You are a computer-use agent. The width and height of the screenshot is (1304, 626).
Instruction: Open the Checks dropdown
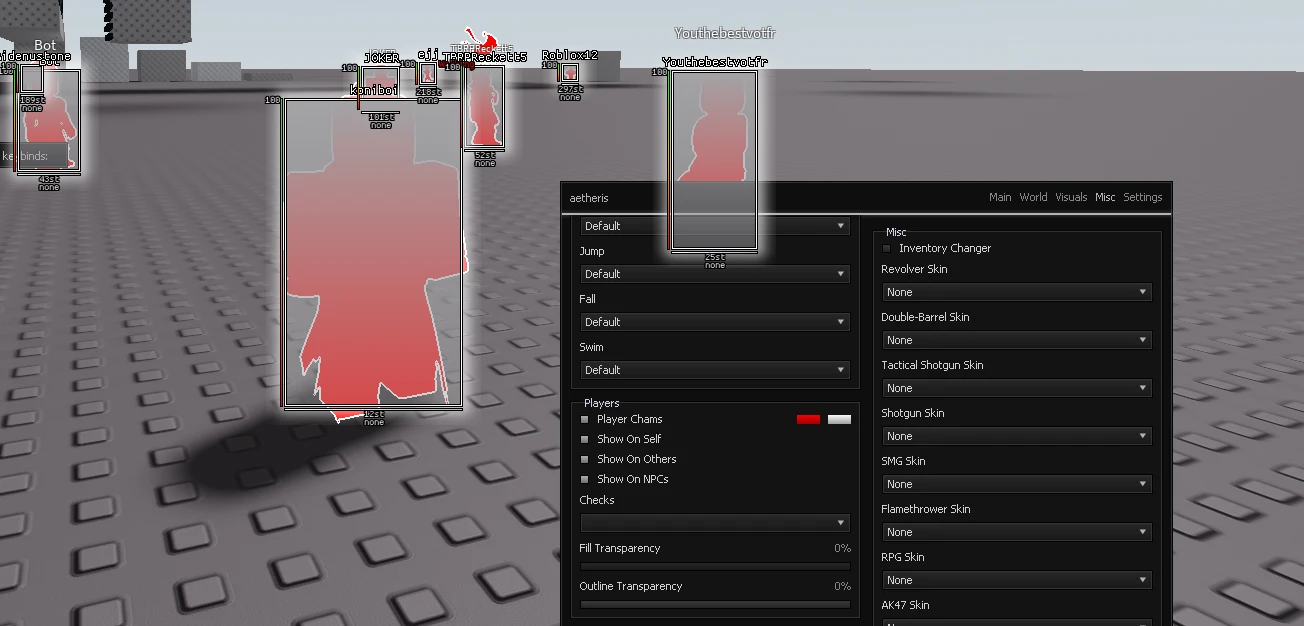pos(715,522)
